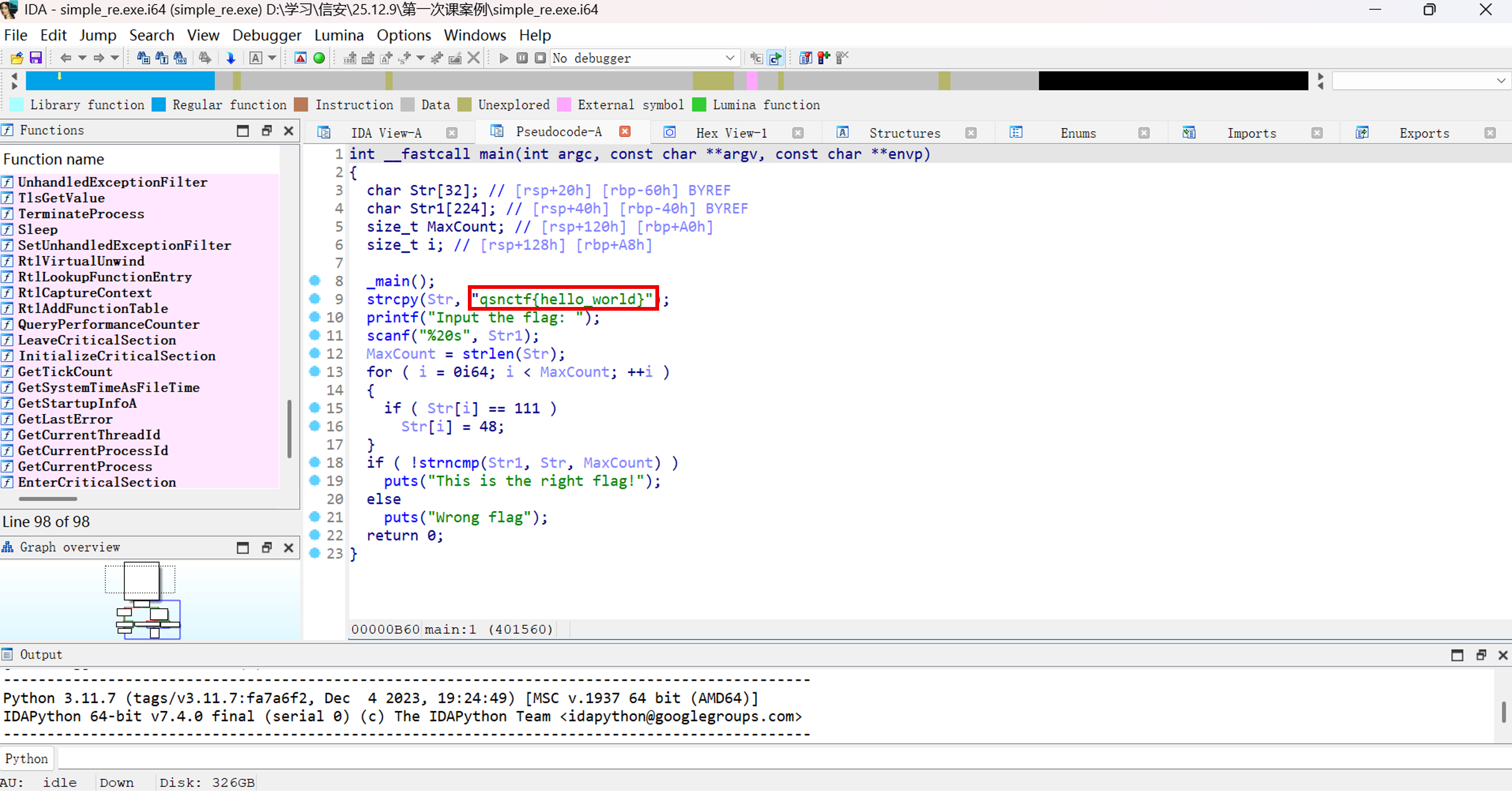The image size is (1512, 792).
Task: Open the Edit menu
Action: coord(54,35)
